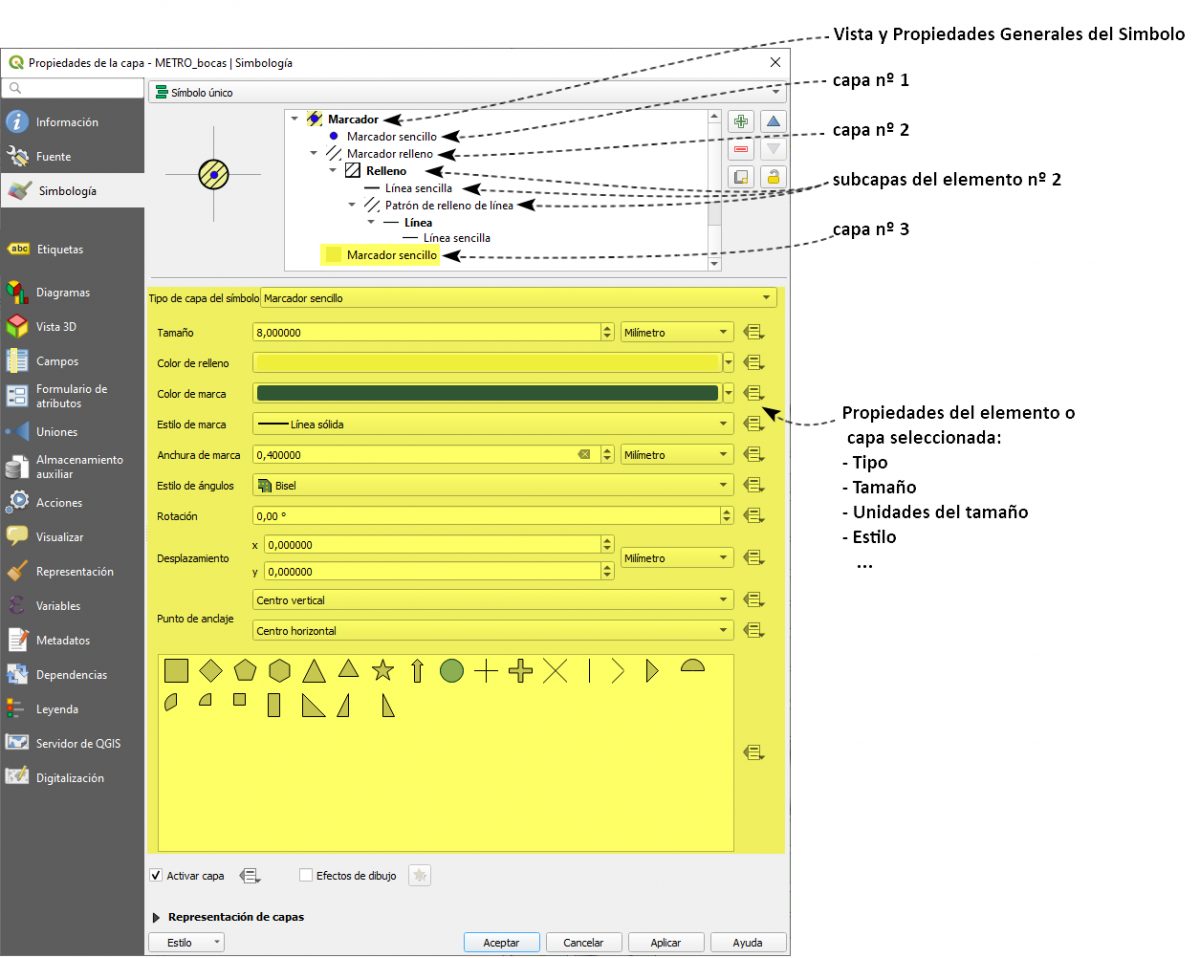This screenshot has width=1200, height=958.
Task: Collapse the Relleno tree node
Action: point(332,171)
